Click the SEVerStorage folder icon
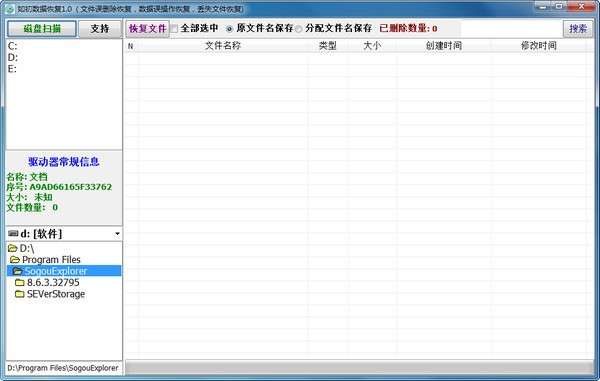Image resolution: width=600 pixels, height=381 pixels. [x=20, y=294]
